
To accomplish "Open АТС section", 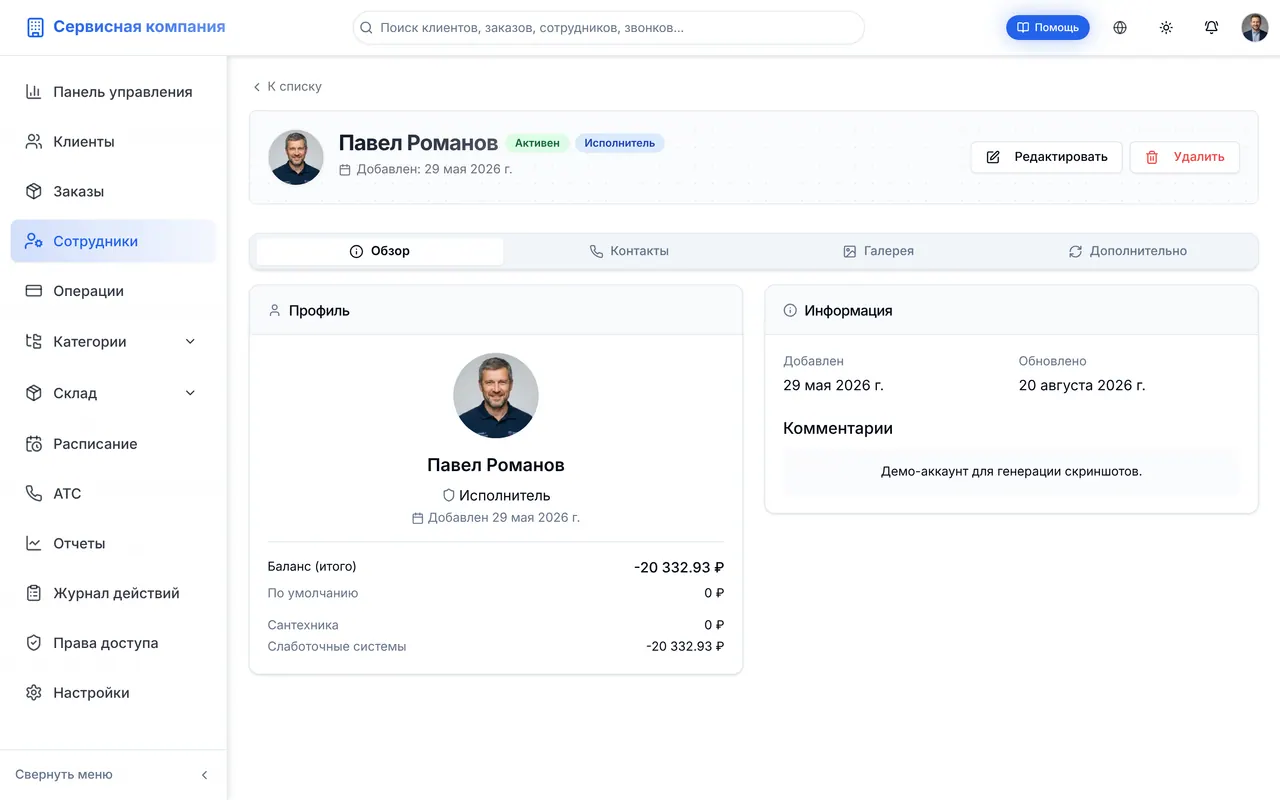I will 113,494.
